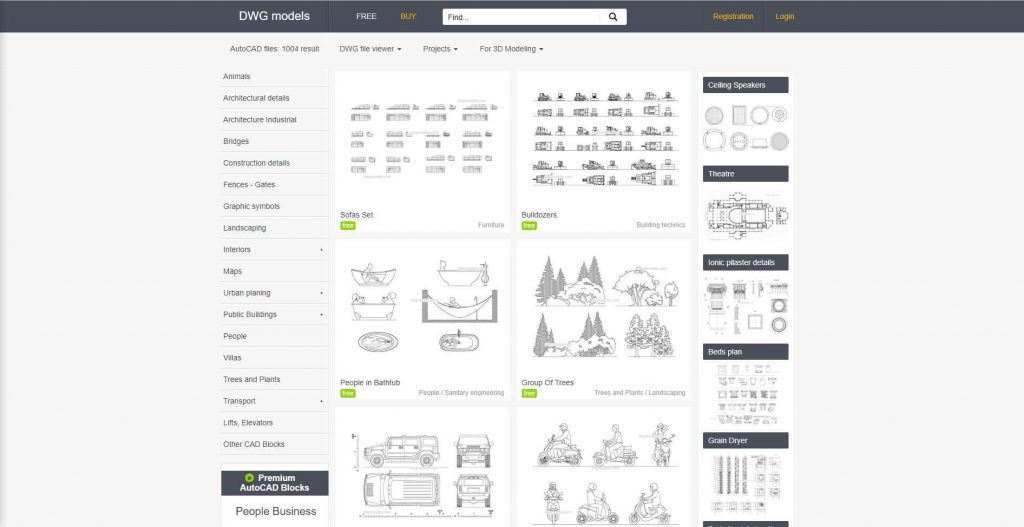Screen dimensions: 1024x527
Task: Open the Ceiling Speakers header
Action: [746, 85]
